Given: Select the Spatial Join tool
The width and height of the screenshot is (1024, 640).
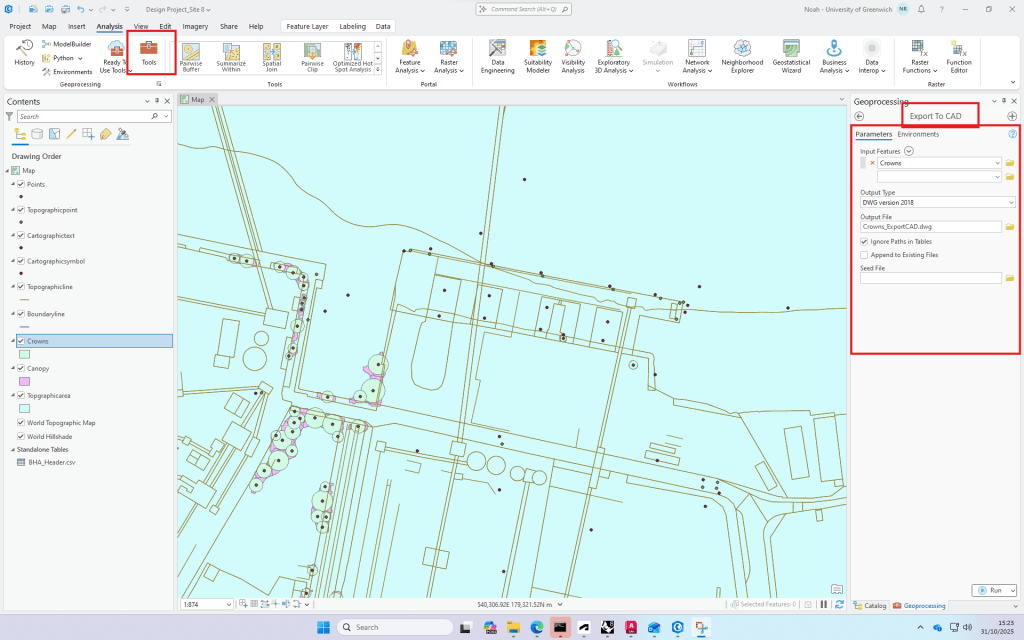Looking at the screenshot, I should pyautogui.click(x=272, y=57).
